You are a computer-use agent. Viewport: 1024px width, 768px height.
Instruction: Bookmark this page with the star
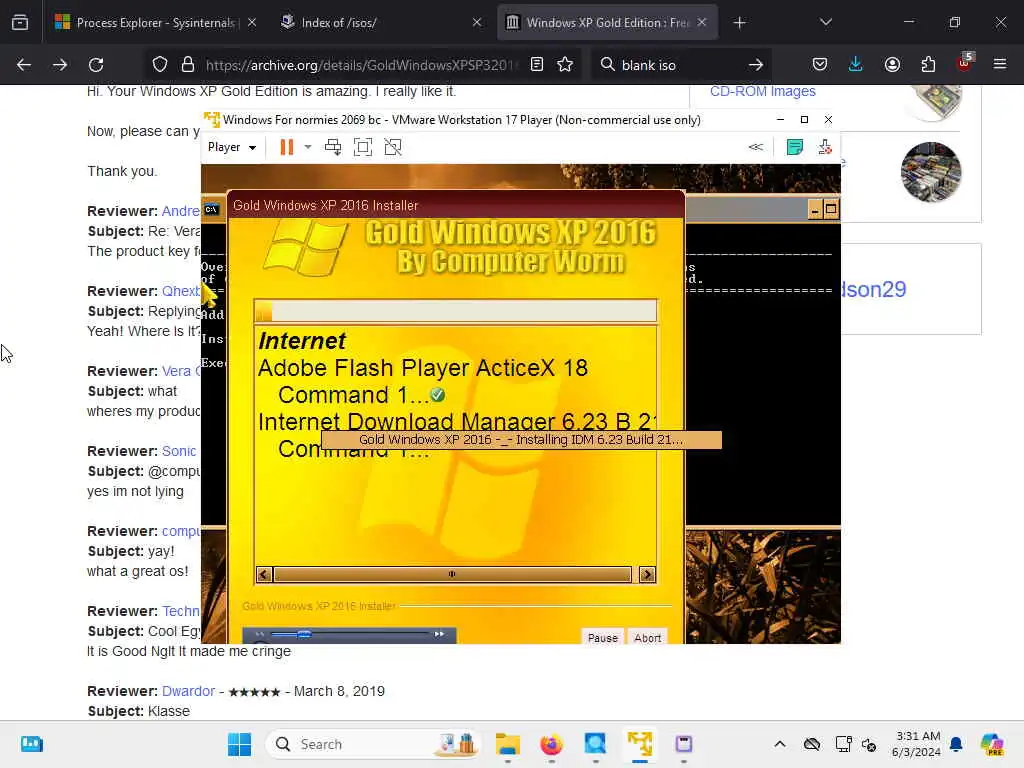coord(566,65)
